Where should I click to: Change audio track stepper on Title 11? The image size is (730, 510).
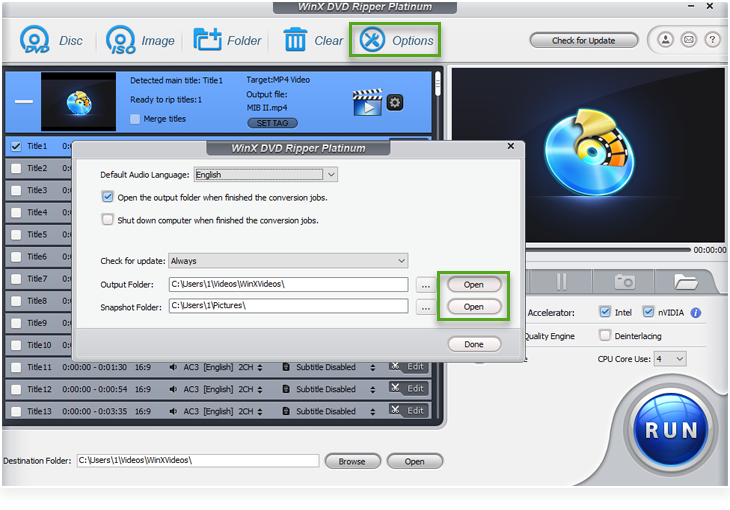tap(260, 367)
